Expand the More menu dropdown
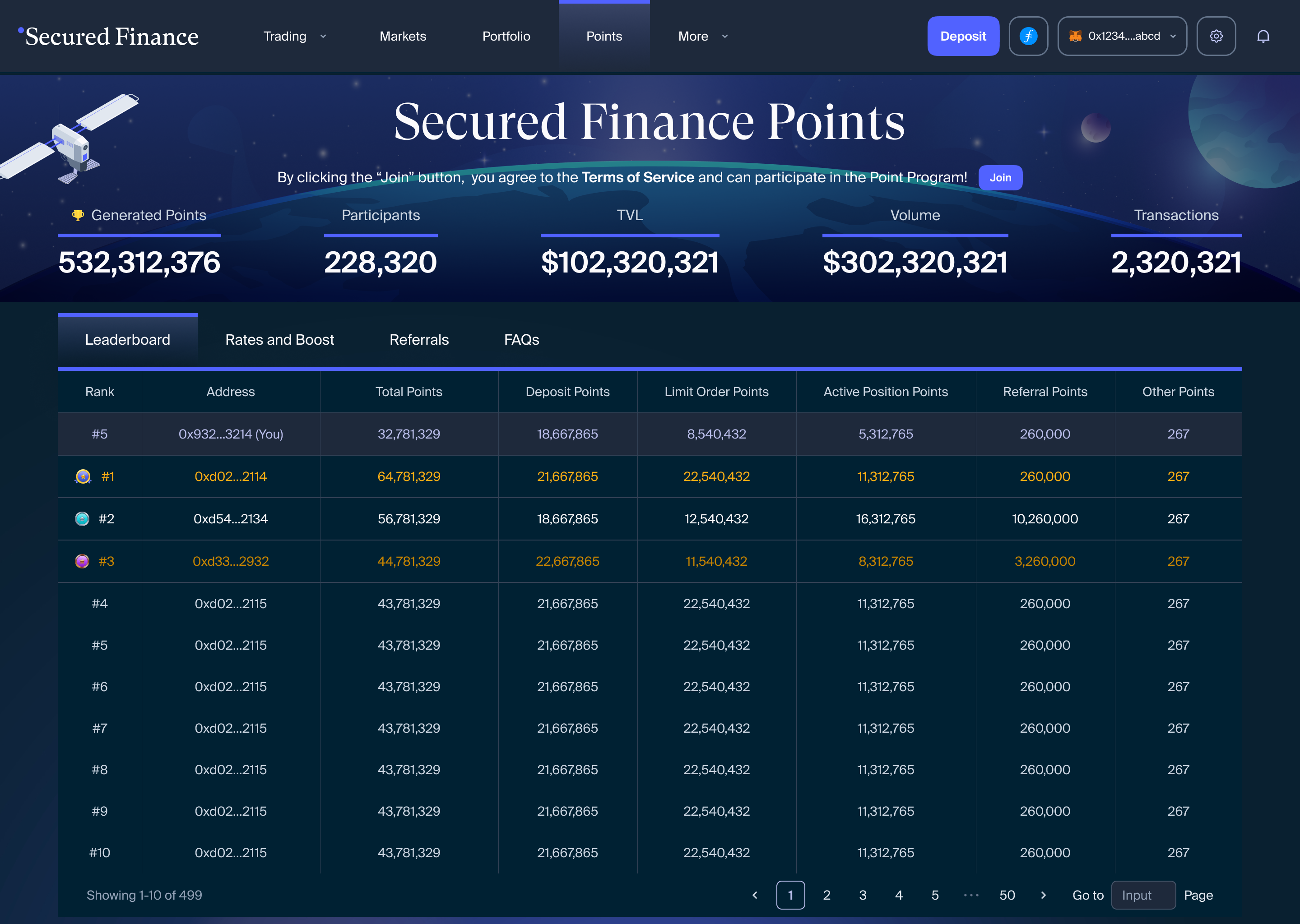1300x924 pixels. point(703,37)
